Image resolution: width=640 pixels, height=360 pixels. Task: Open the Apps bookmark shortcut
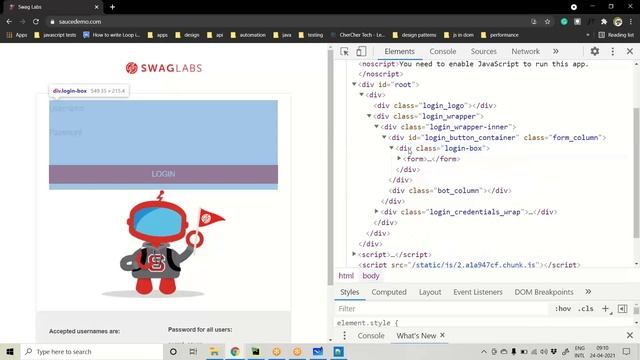coord(17,35)
